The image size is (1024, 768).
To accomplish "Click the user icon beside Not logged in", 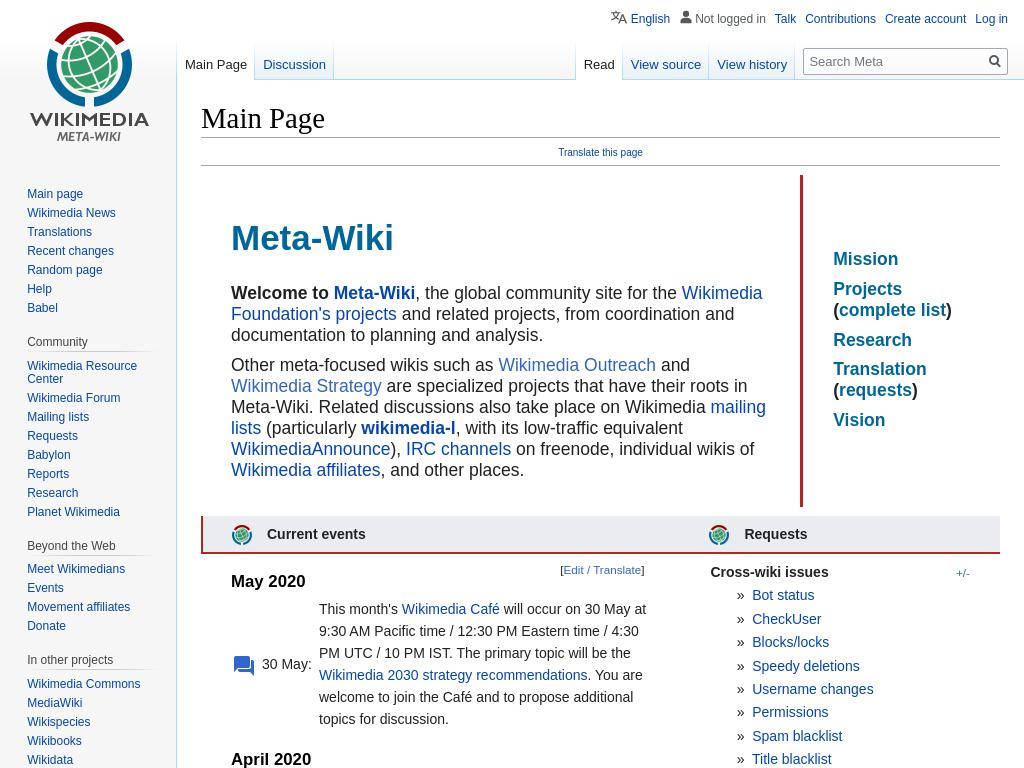I will (686, 18).
